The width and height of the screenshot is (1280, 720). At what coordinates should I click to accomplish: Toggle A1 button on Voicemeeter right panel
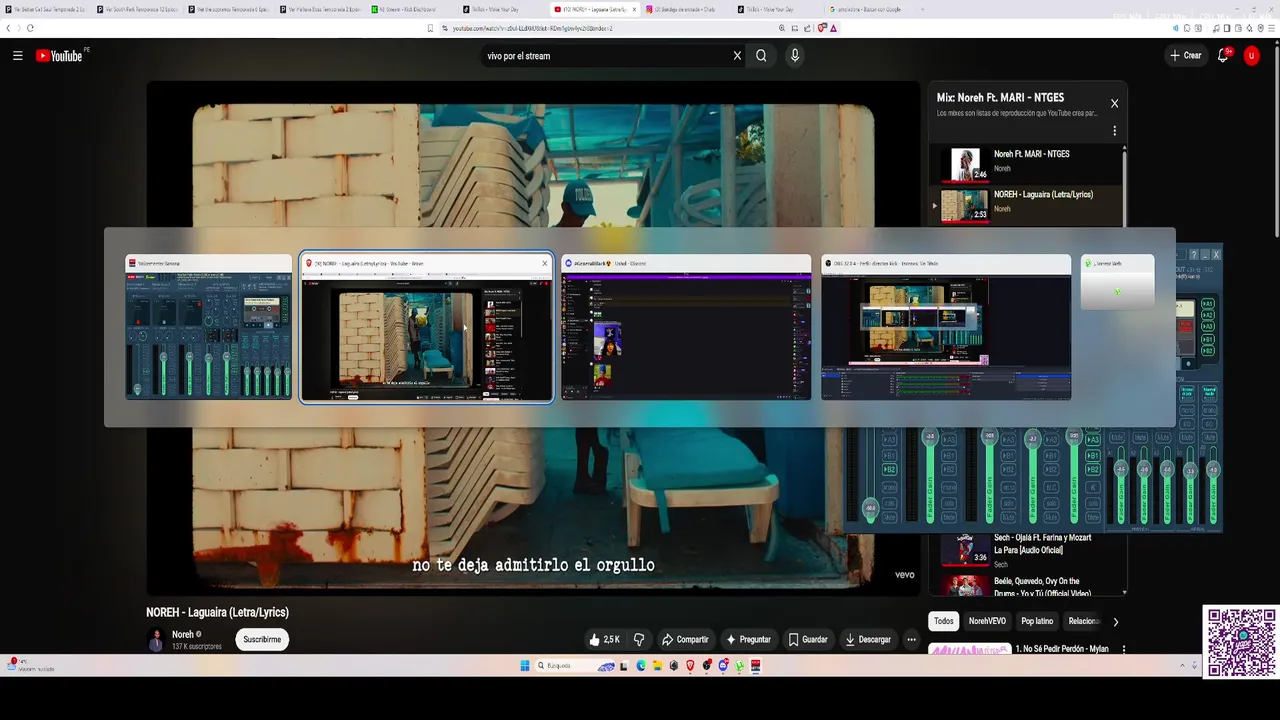click(x=1208, y=303)
